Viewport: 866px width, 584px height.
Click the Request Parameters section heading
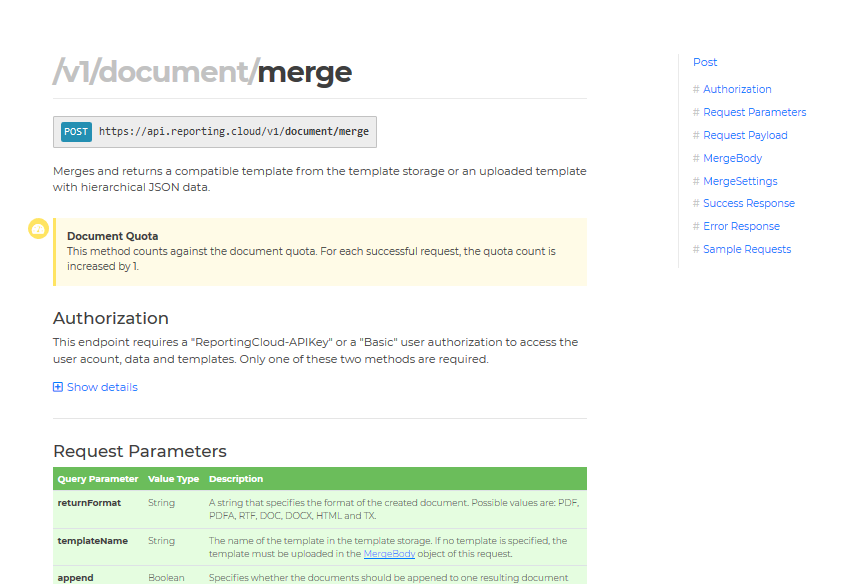(x=140, y=451)
